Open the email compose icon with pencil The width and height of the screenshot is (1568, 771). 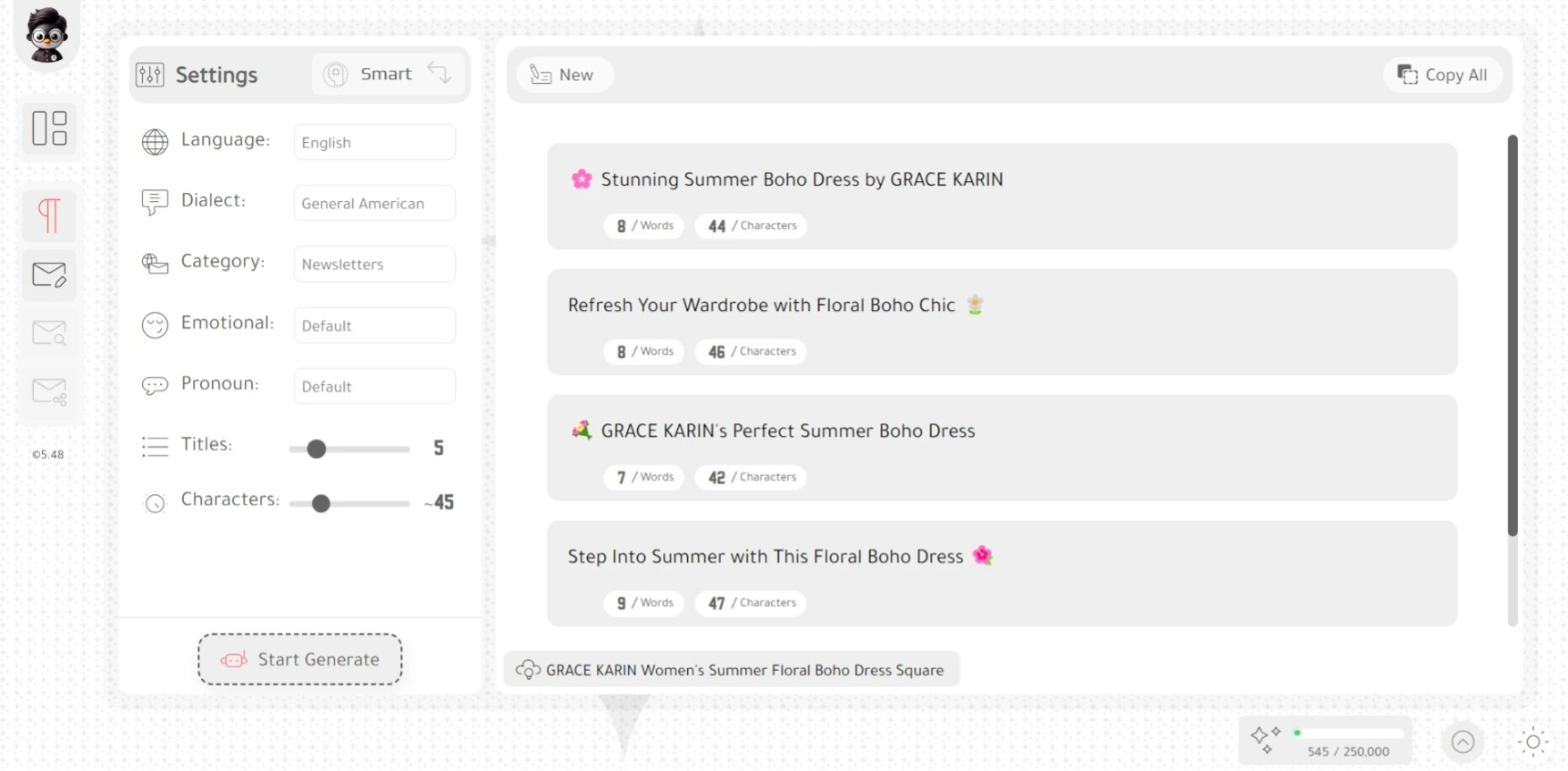[49, 274]
